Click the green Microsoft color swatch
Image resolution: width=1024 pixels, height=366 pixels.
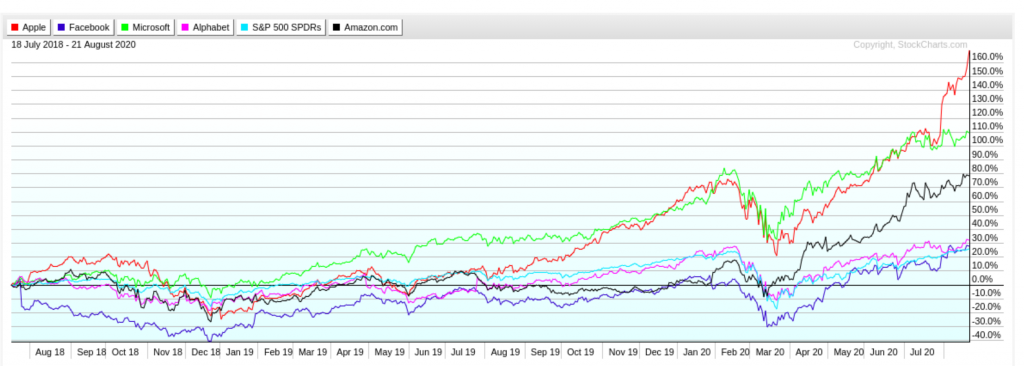pos(124,27)
